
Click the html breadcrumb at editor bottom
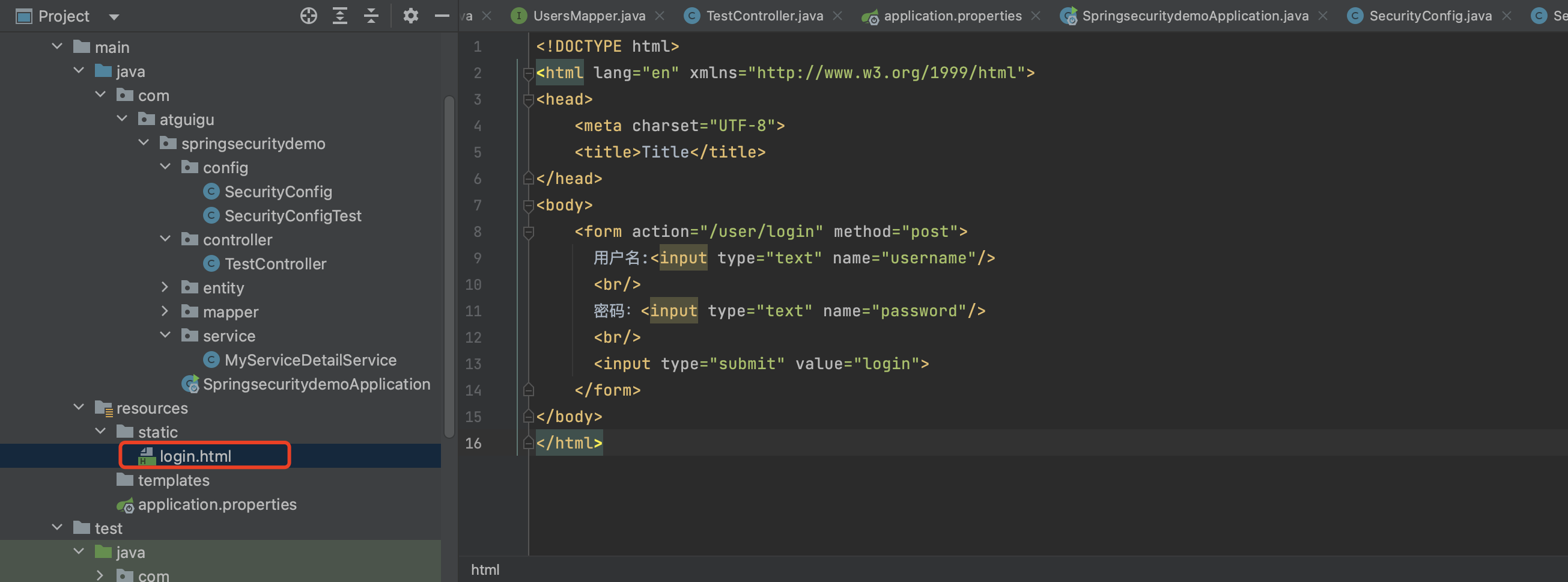[x=485, y=570]
